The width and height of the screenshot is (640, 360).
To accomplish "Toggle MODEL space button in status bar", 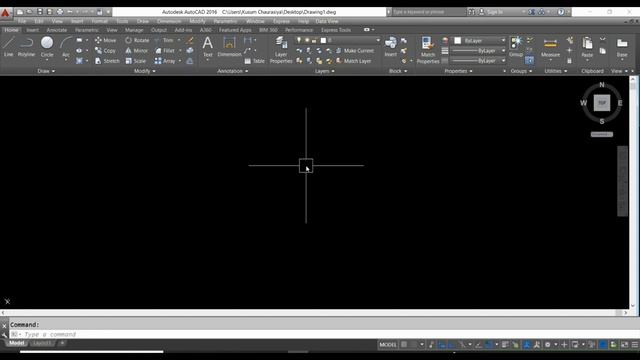I will (388, 344).
